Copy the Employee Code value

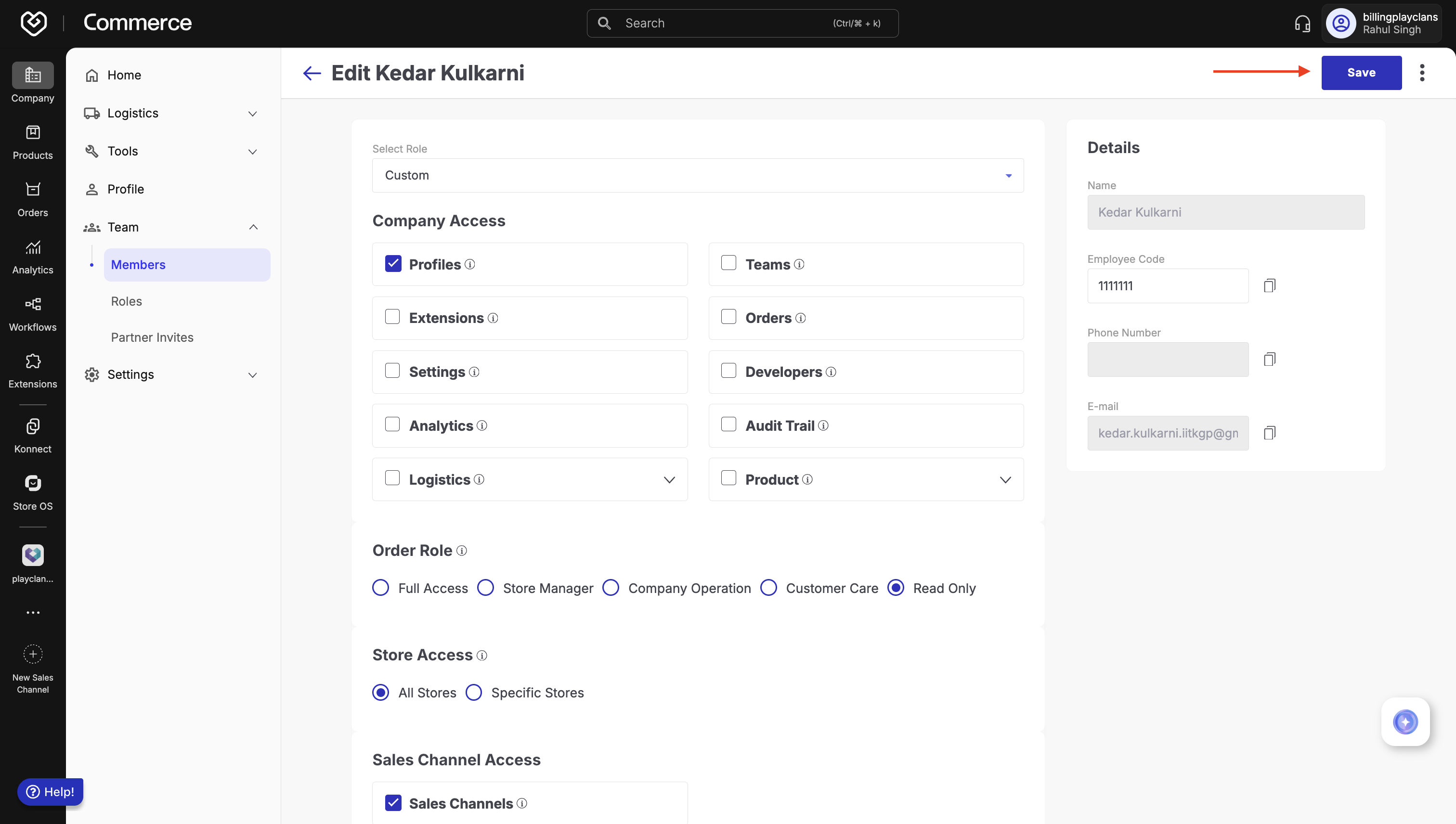[x=1269, y=286]
